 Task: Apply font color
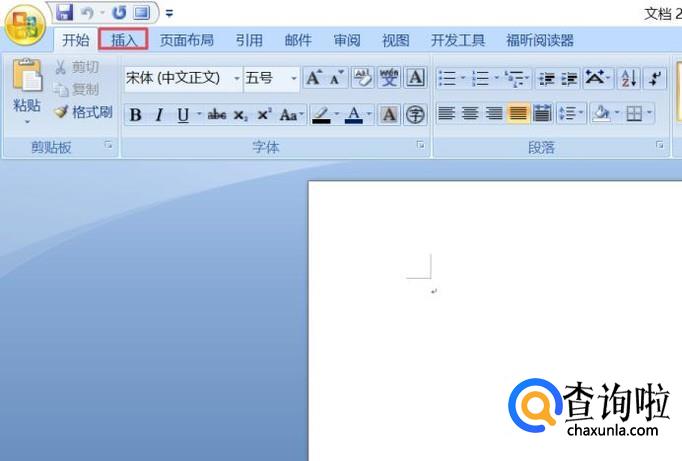click(354, 115)
